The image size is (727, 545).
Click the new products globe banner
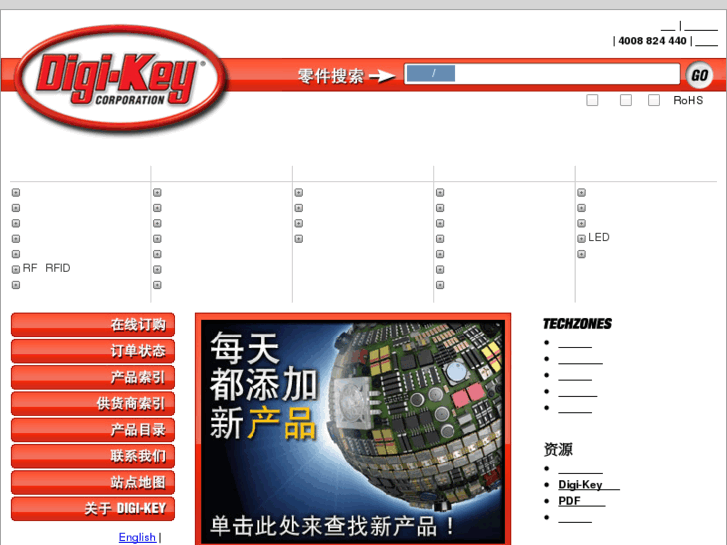tap(353, 429)
